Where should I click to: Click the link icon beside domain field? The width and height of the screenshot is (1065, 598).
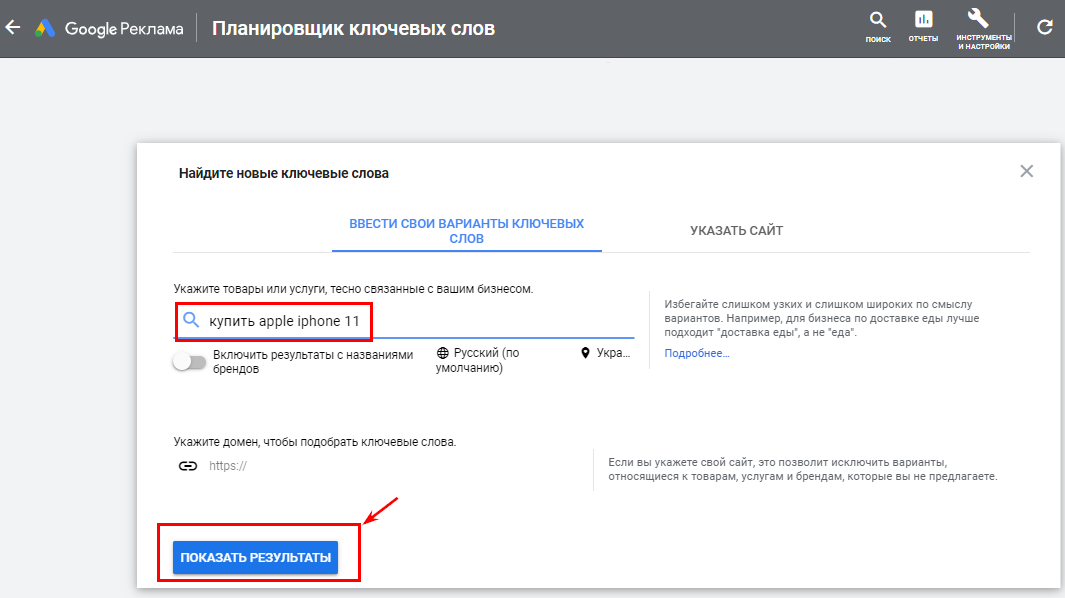tap(187, 466)
